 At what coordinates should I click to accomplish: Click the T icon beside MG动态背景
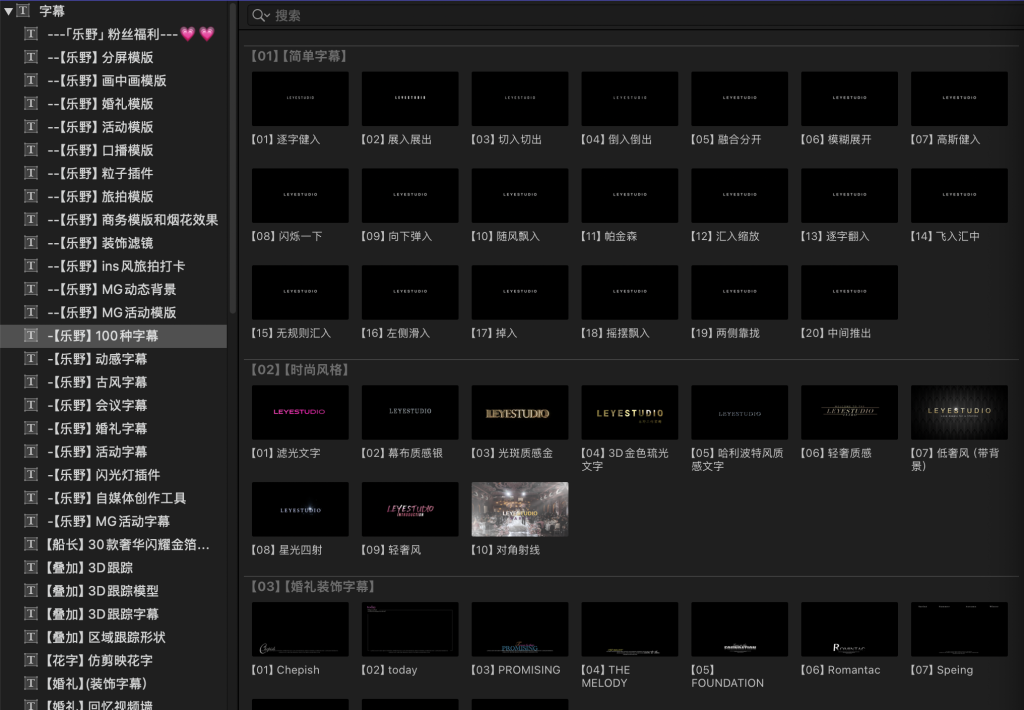31,289
